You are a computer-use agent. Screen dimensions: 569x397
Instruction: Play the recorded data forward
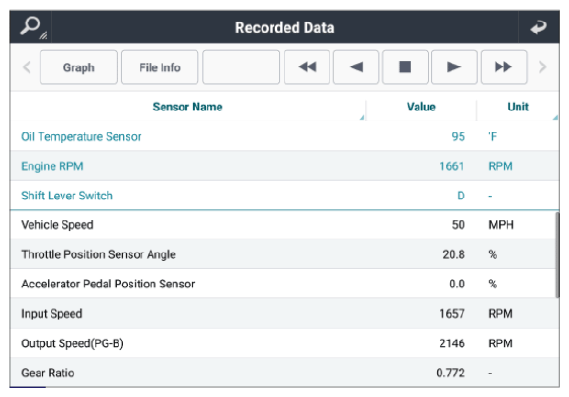coord(454,67)
